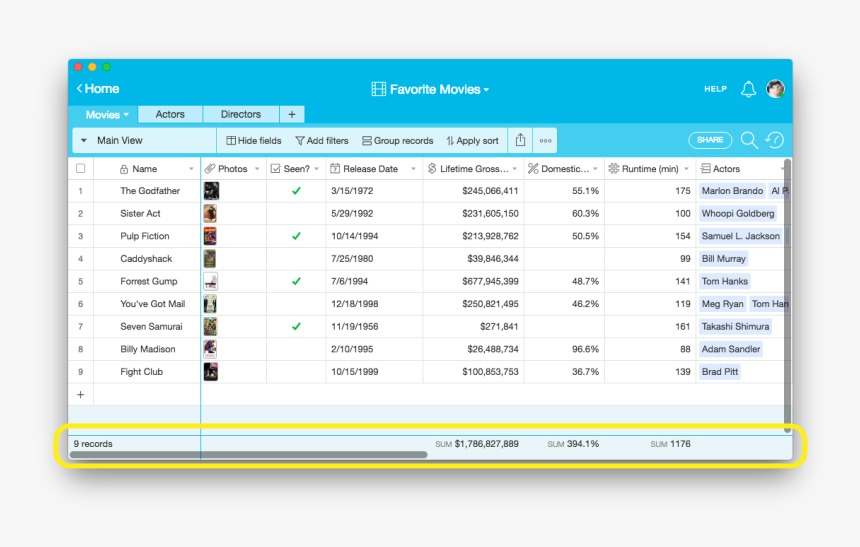The width and height of the screenshot is (860, 547).
Task: Uncheck Seen for Forrest Gump
Action: pos(296,281)
